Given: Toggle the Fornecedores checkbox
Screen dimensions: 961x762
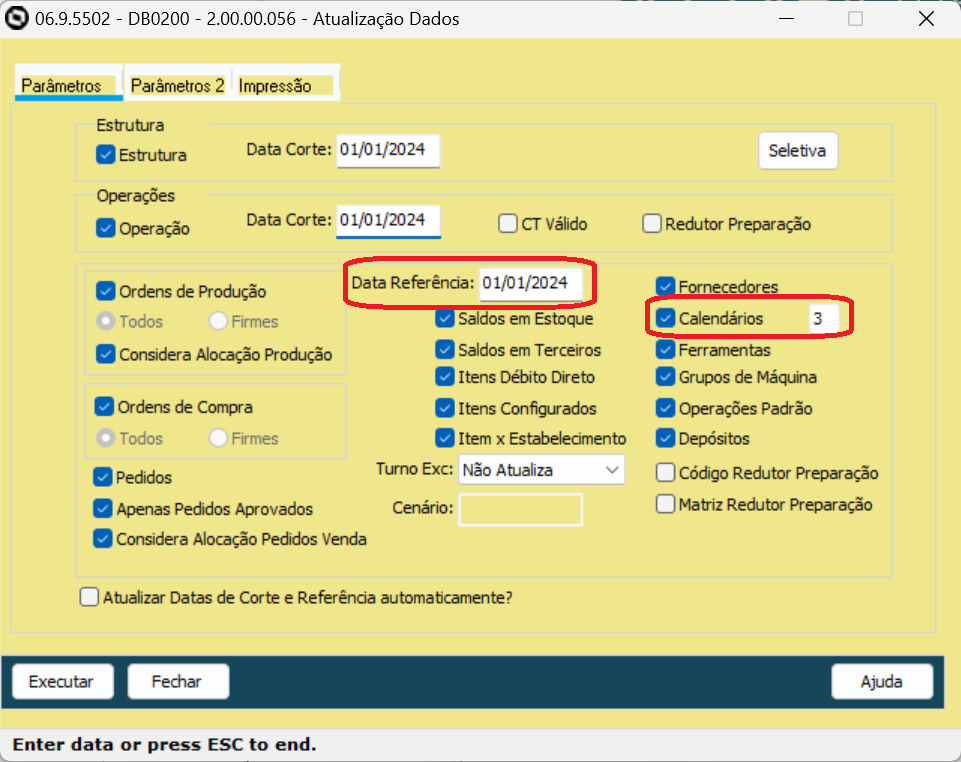Looking at the screenshot, I should [665, 286].
